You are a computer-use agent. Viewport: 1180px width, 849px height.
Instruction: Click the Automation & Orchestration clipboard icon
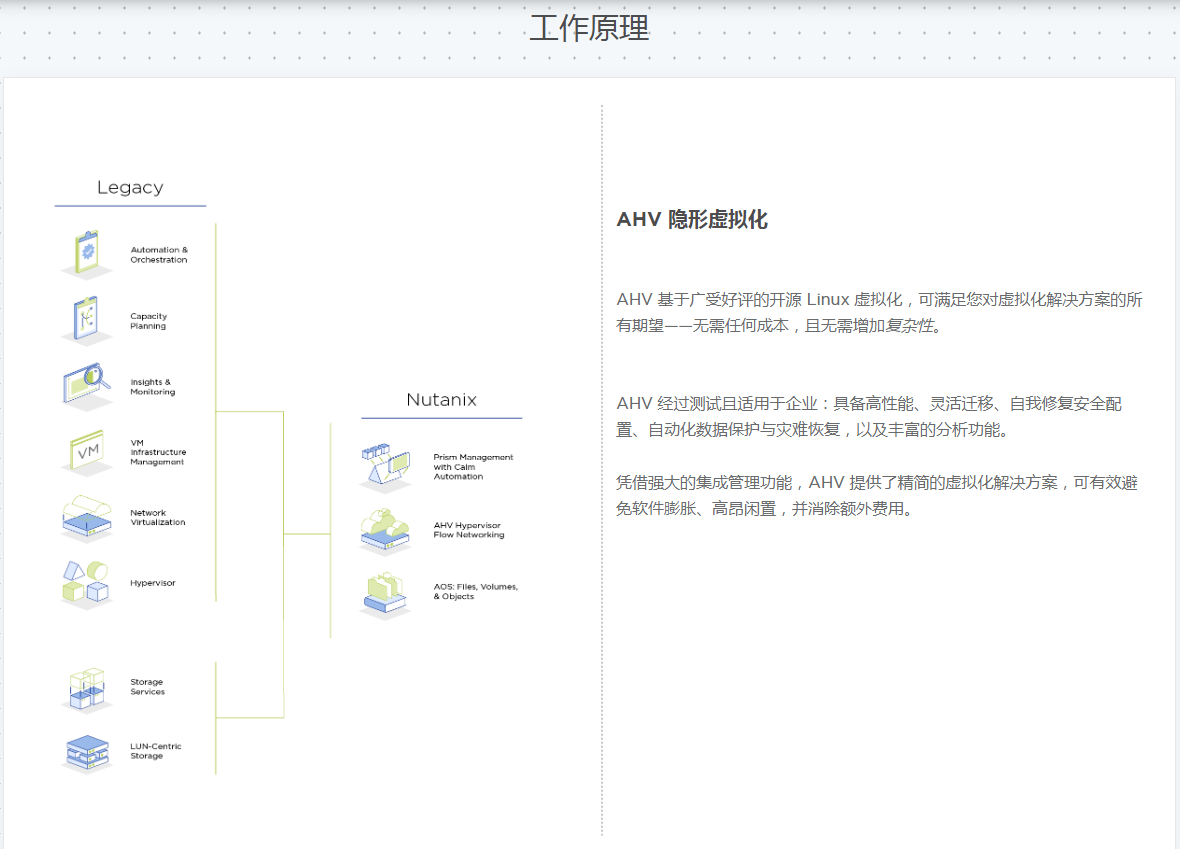point(87,253)
